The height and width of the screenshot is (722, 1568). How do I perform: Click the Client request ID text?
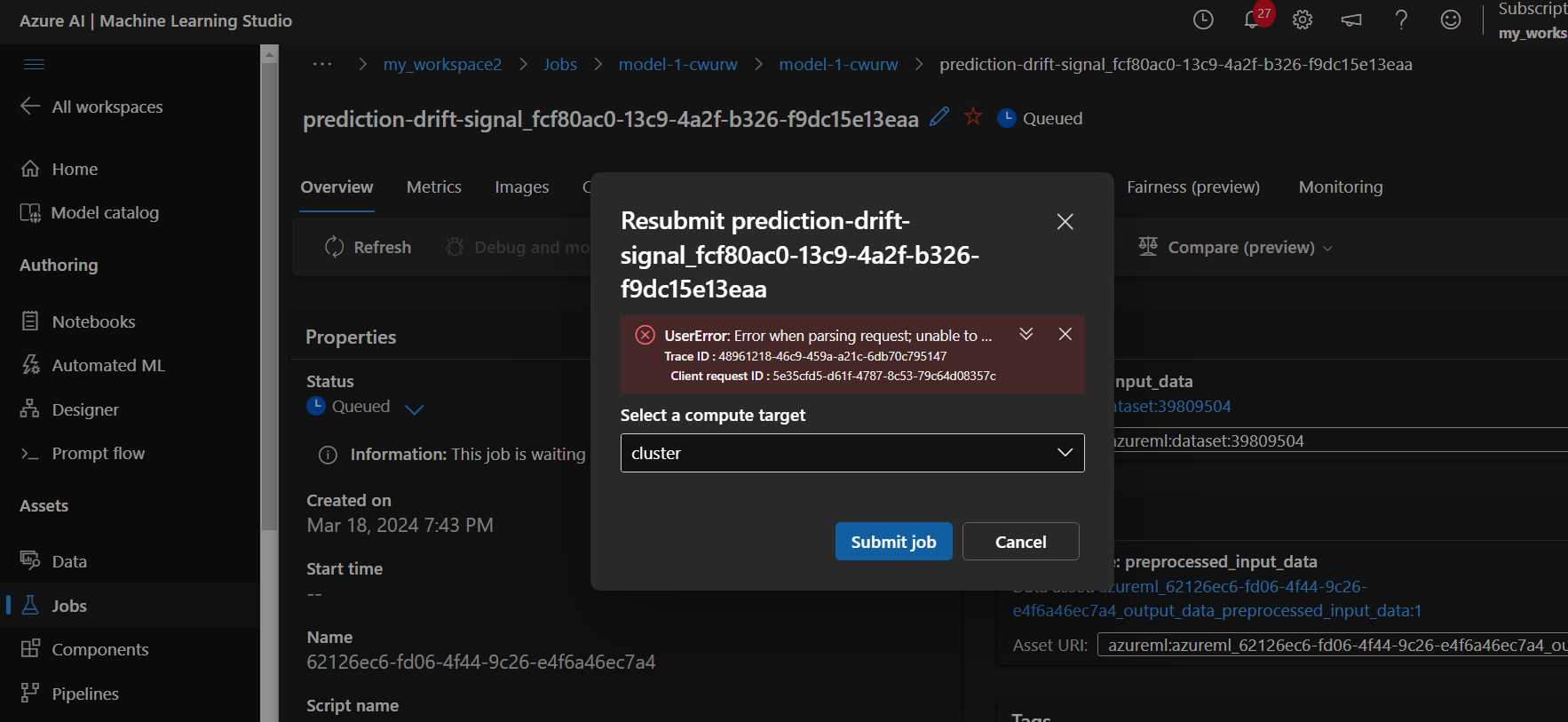pos(833,376)
